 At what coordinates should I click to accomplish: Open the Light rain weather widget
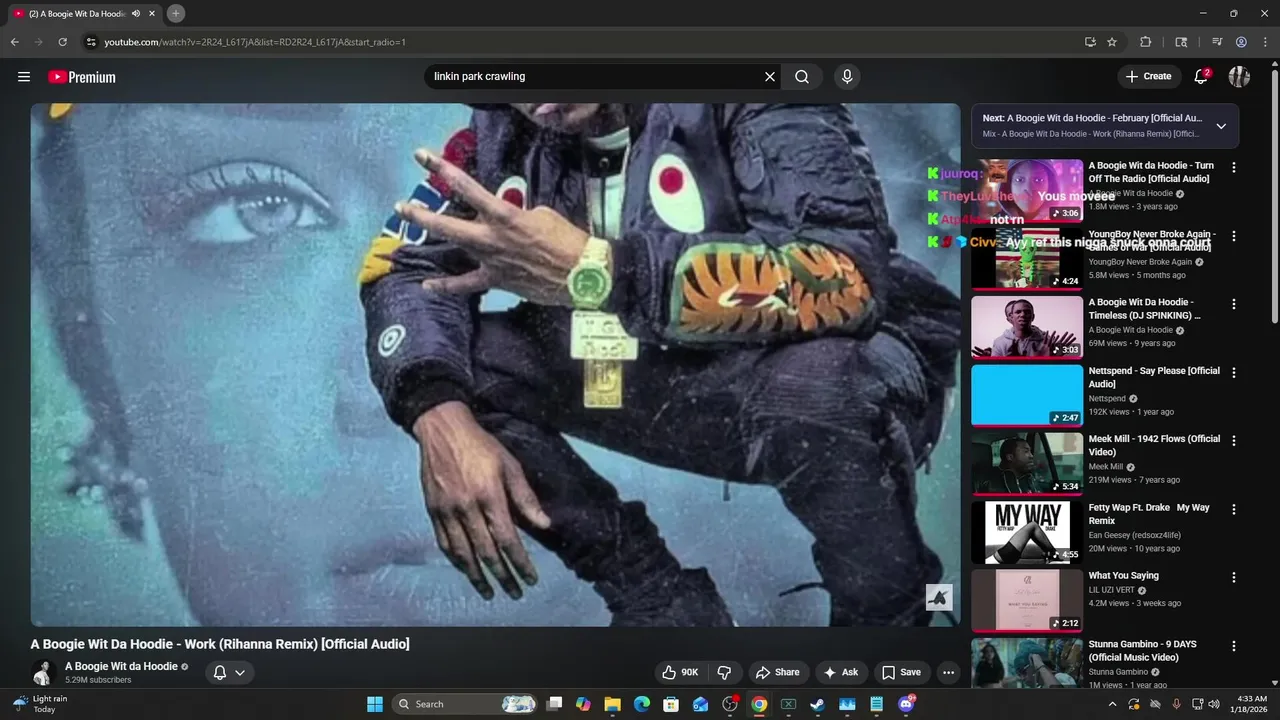(x=38, y=704)
